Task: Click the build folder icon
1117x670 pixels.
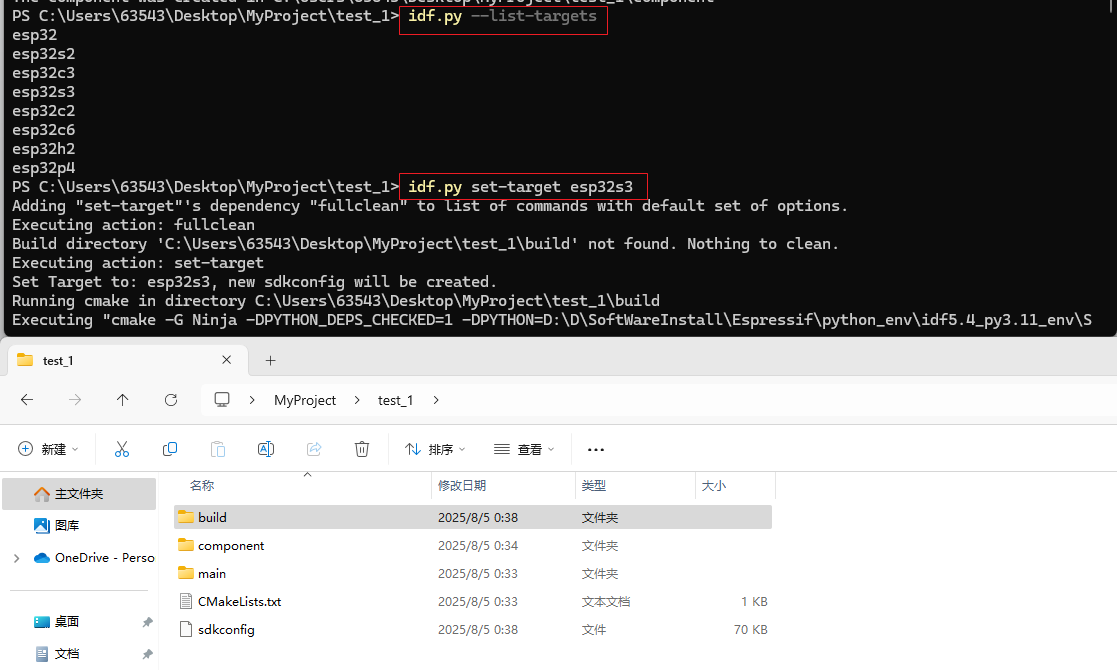Action: pos(186,517)
